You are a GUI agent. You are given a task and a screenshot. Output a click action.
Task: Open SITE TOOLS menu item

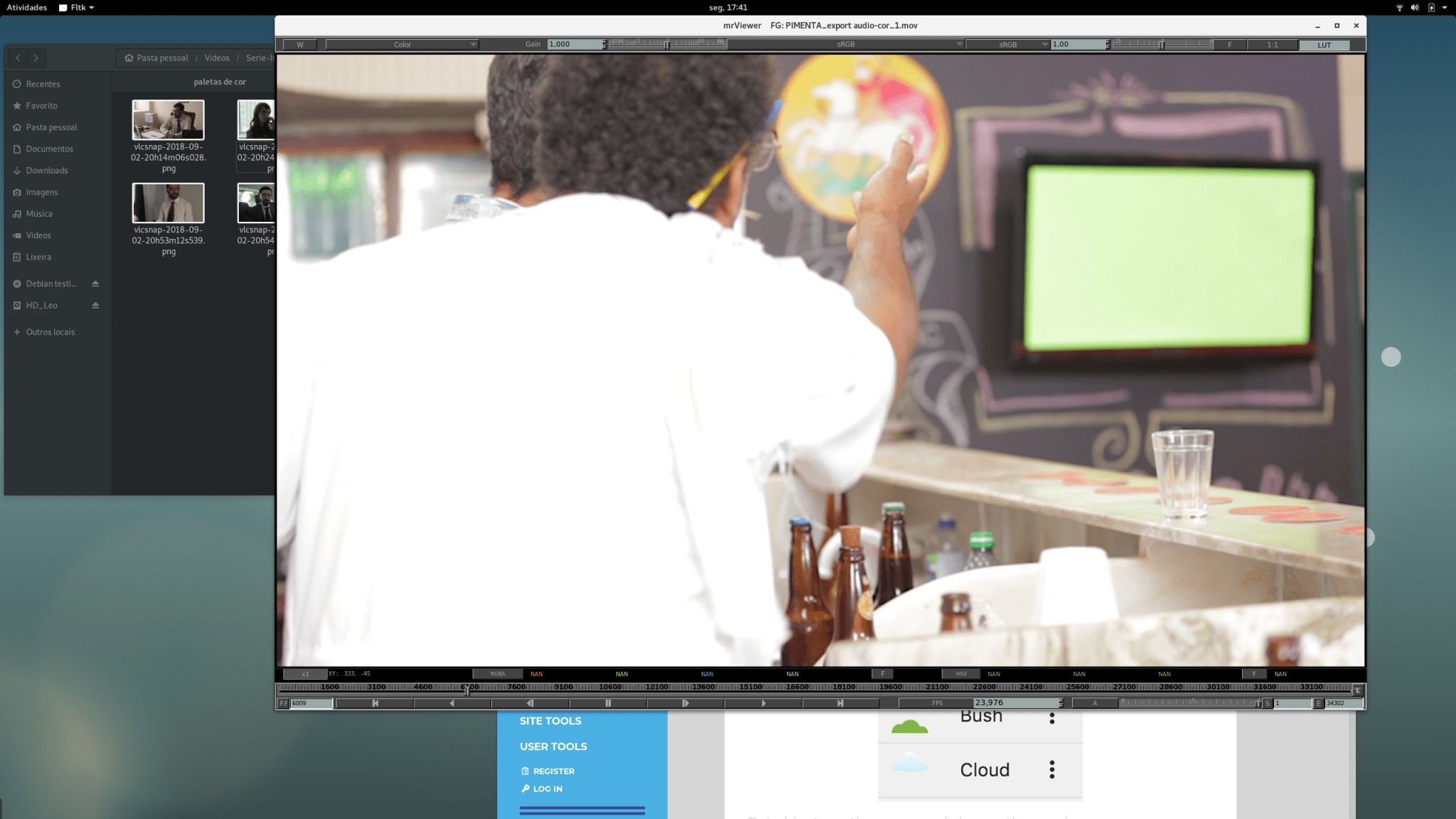[550, 720]
